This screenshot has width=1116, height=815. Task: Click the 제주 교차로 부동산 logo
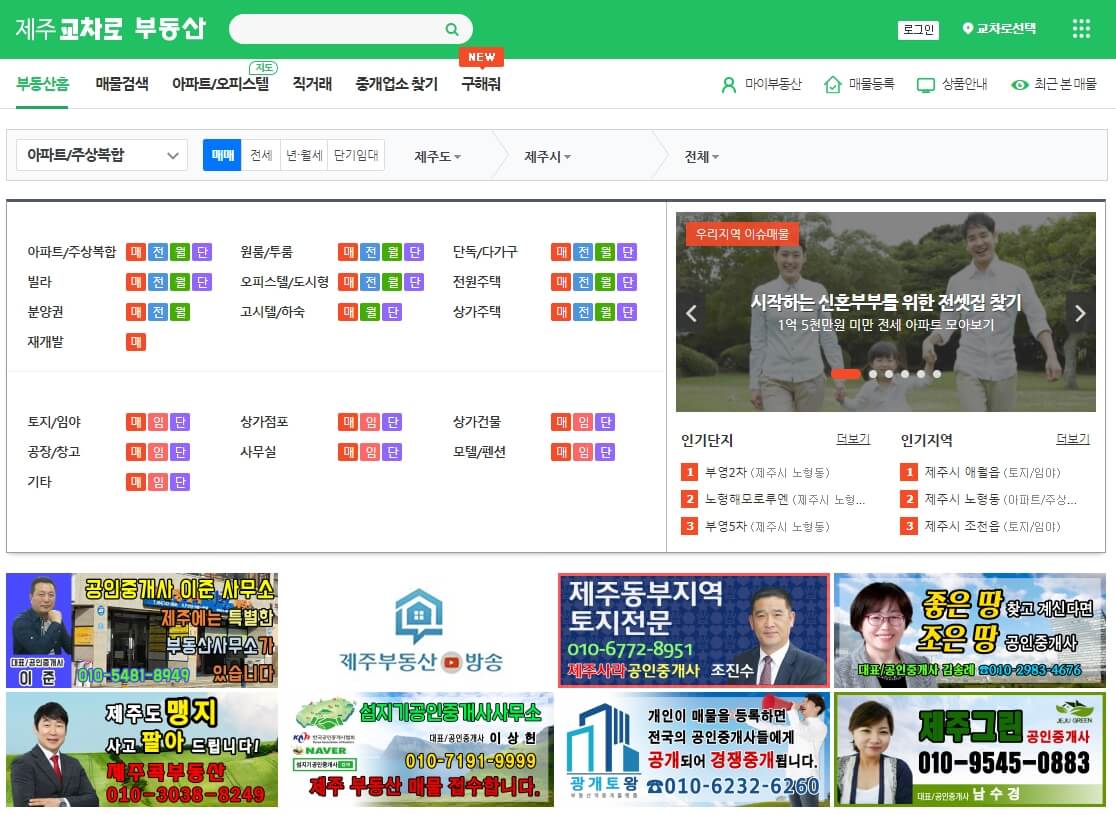coord(110,28)
